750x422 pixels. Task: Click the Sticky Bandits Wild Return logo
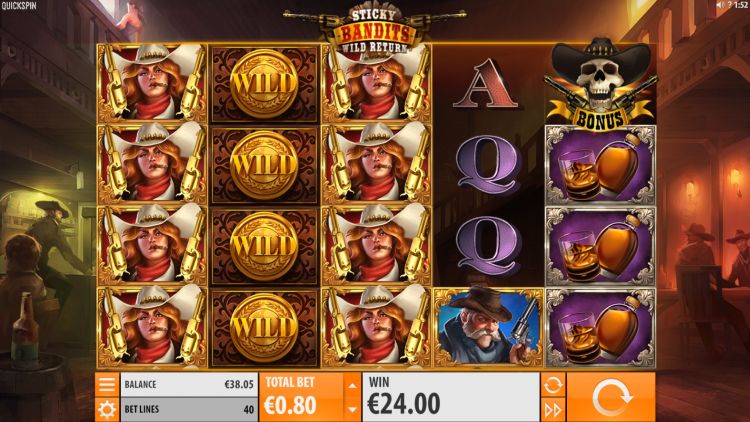pyautogui.click(x=375, y=29)
